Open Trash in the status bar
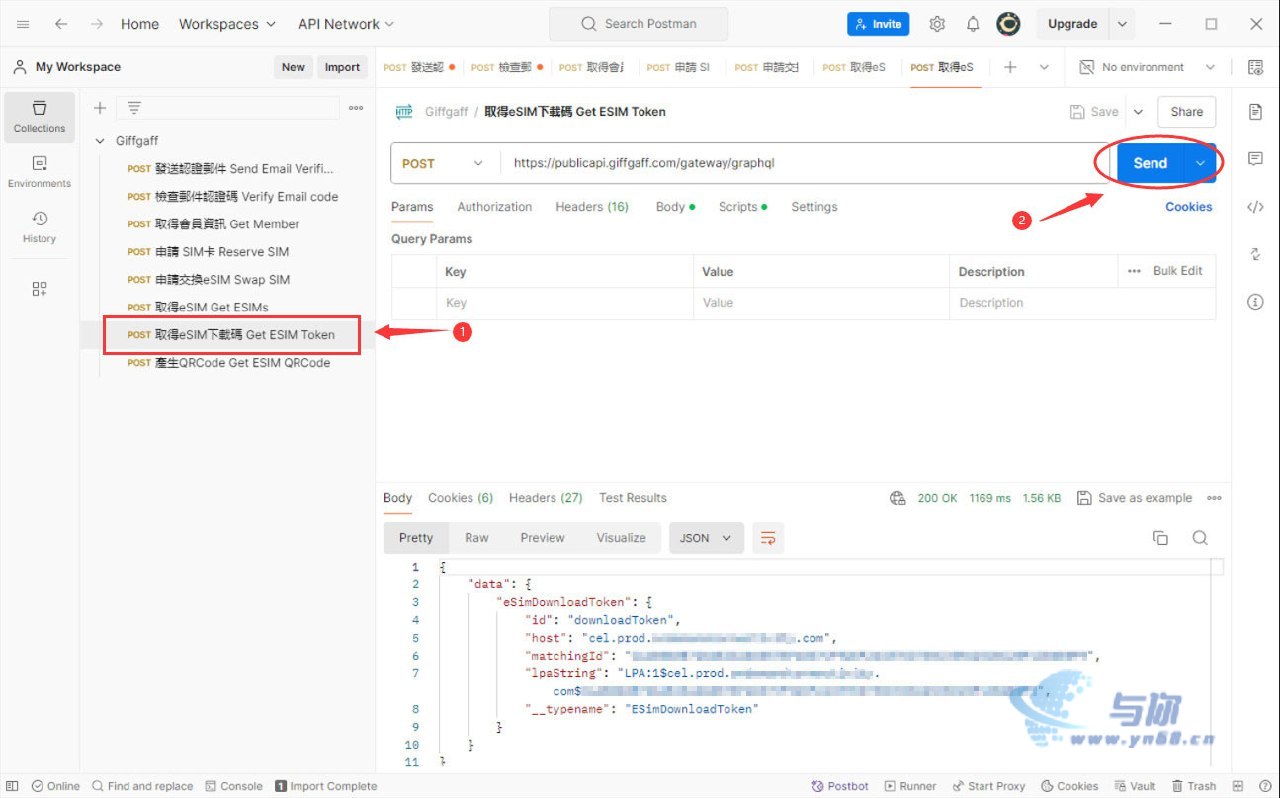1280x798 pixels. pyautogui.click(x=1194, y=786)
